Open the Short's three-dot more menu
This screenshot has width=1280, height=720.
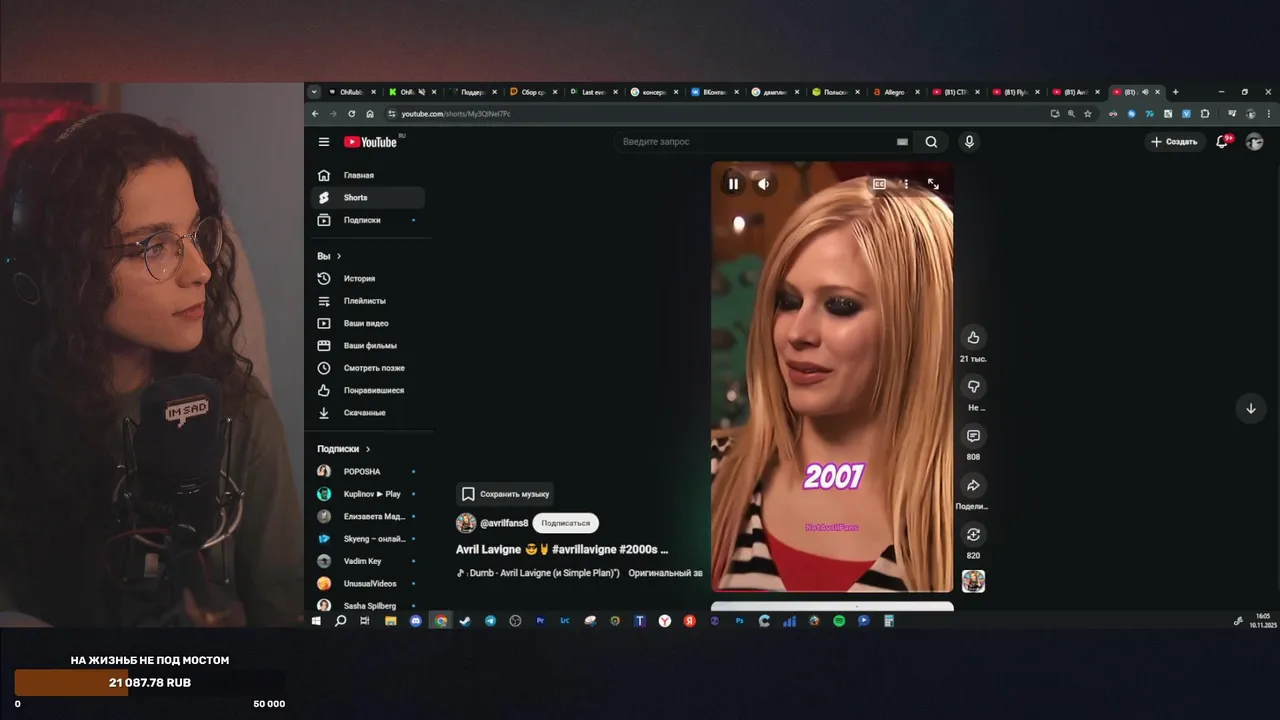906,184
